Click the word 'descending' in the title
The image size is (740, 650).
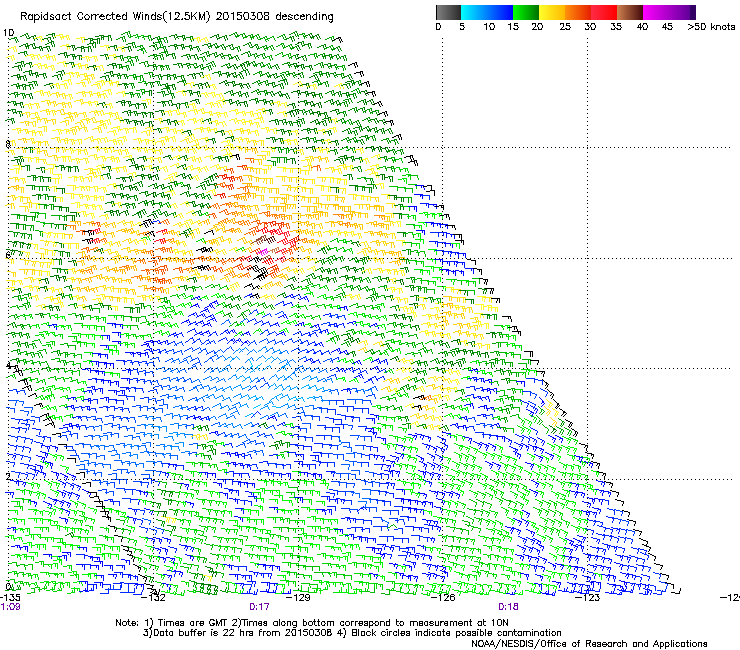click(304, 17)
